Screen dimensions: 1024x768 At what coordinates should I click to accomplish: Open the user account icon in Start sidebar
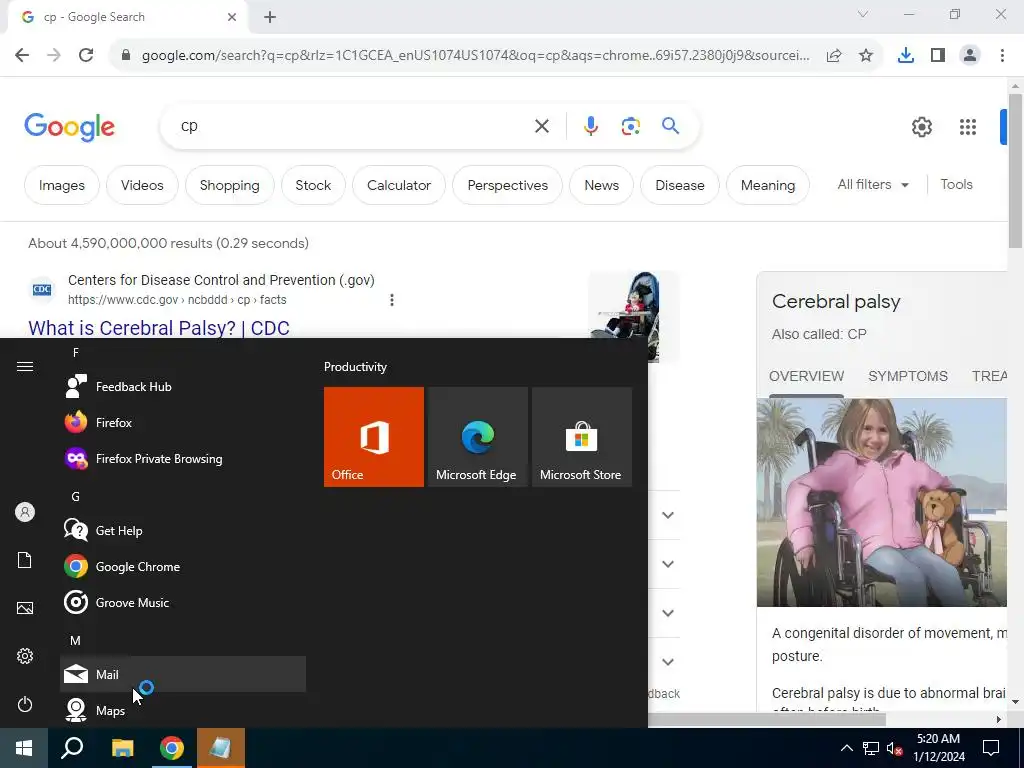(x=25, y=512)
